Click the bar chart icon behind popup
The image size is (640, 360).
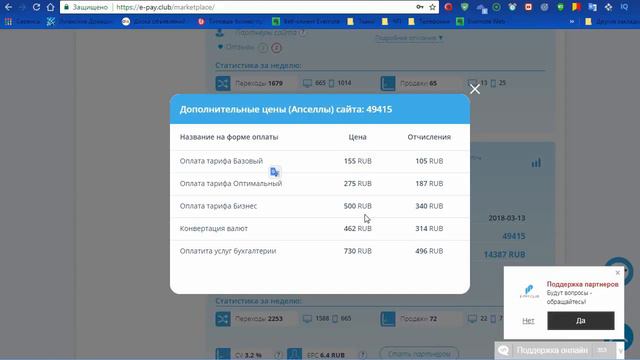(x=536, y=162)
